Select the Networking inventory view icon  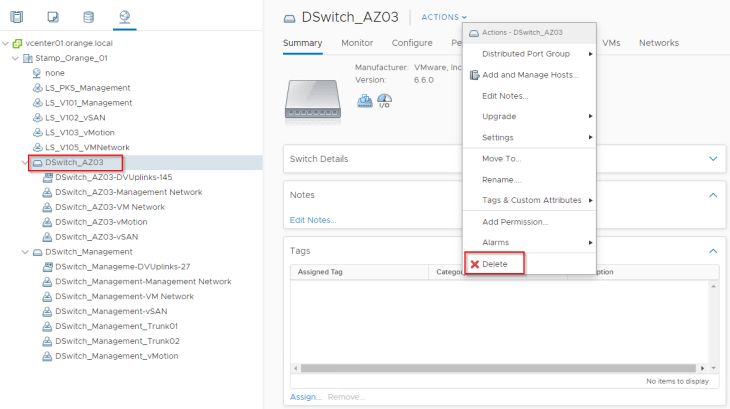point(123,17)
